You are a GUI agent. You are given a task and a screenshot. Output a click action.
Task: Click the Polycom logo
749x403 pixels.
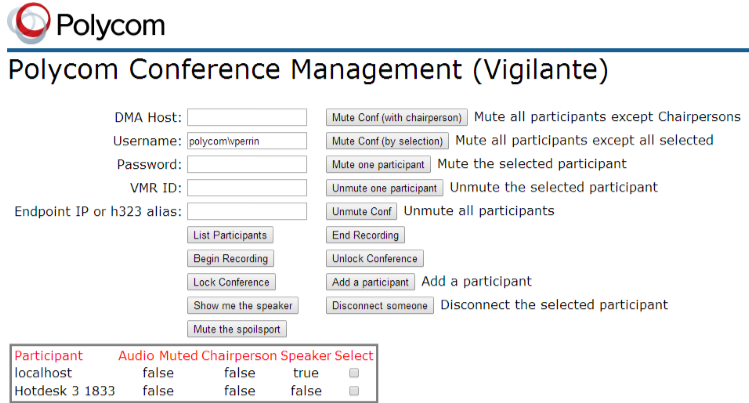pos(86,23)
